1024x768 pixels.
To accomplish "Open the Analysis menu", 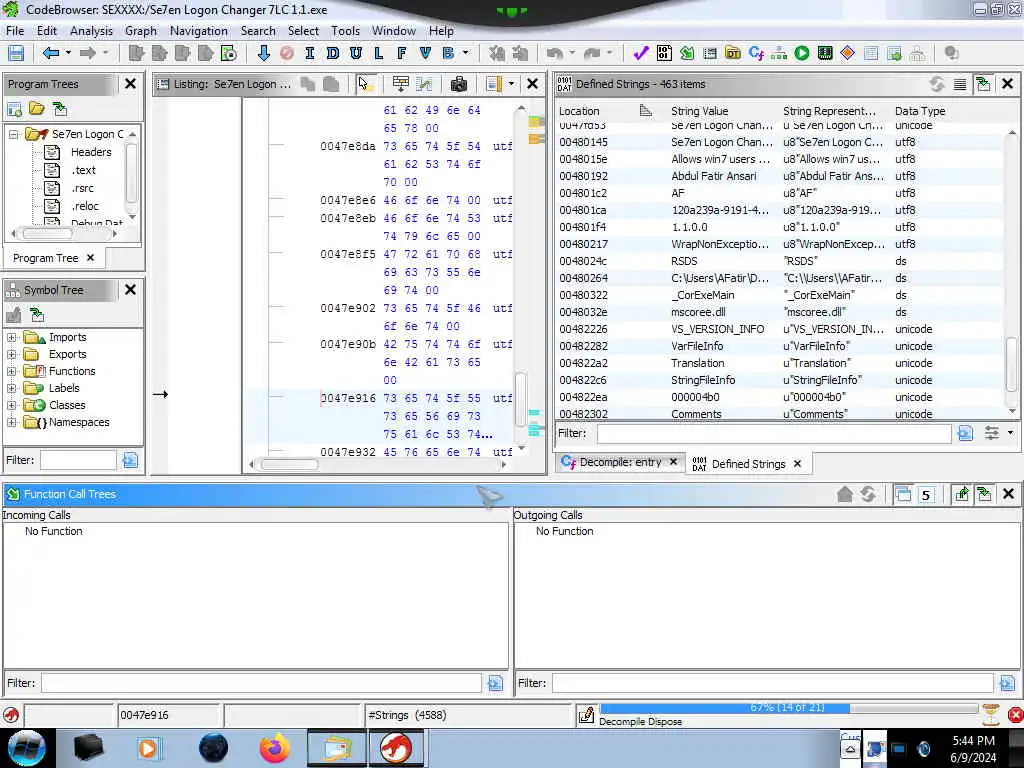I will pyautogui.click(x=91, y=31).
